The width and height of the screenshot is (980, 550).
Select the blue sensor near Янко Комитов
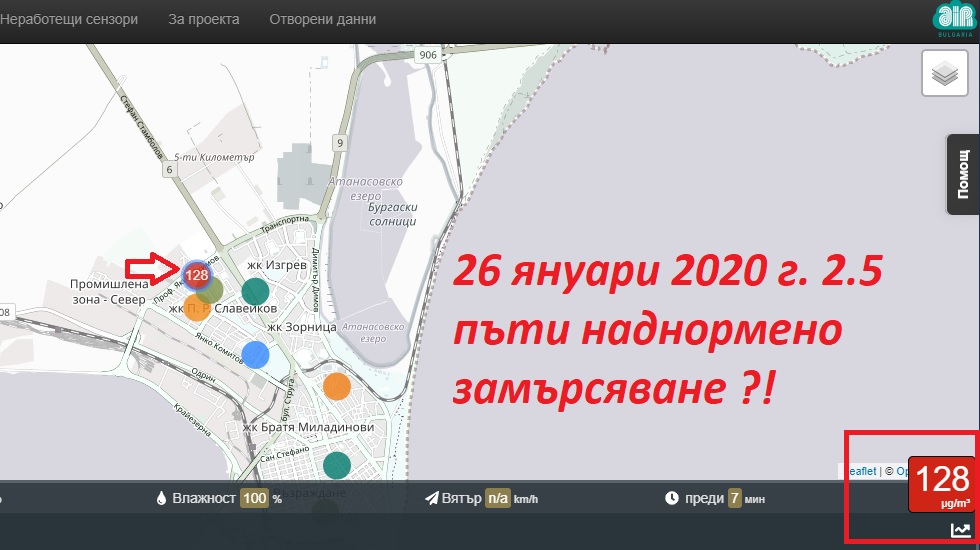coord(255,354)
